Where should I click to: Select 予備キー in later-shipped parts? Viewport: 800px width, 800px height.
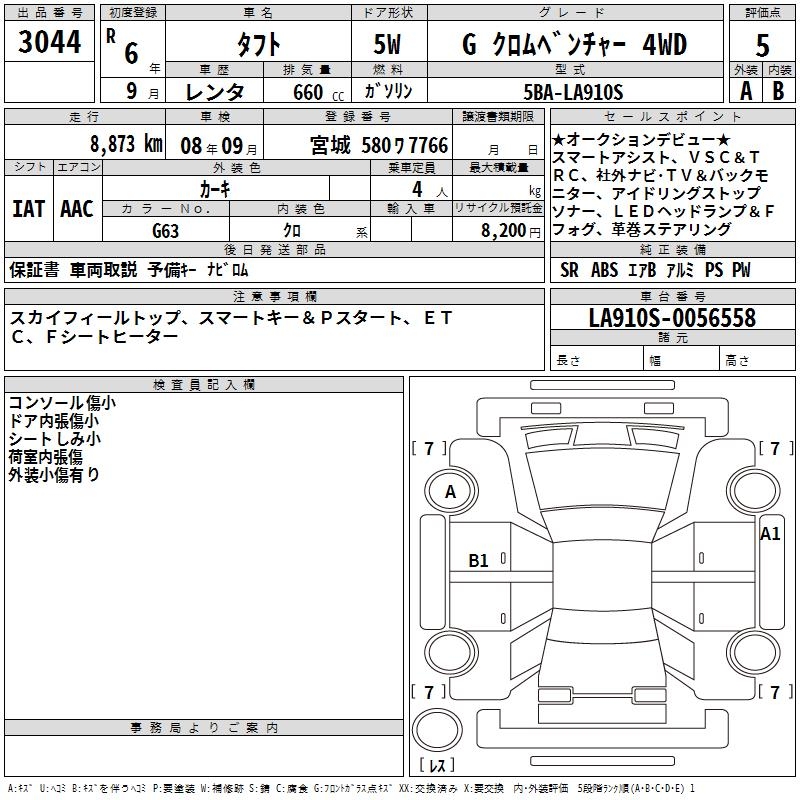[172, 269]
